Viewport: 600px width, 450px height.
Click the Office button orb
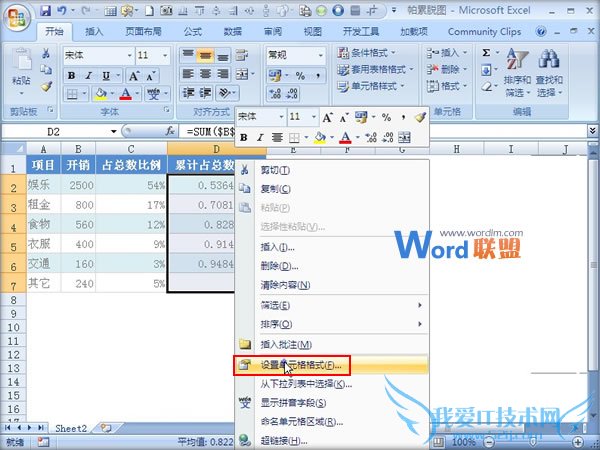tap(16, 18)
